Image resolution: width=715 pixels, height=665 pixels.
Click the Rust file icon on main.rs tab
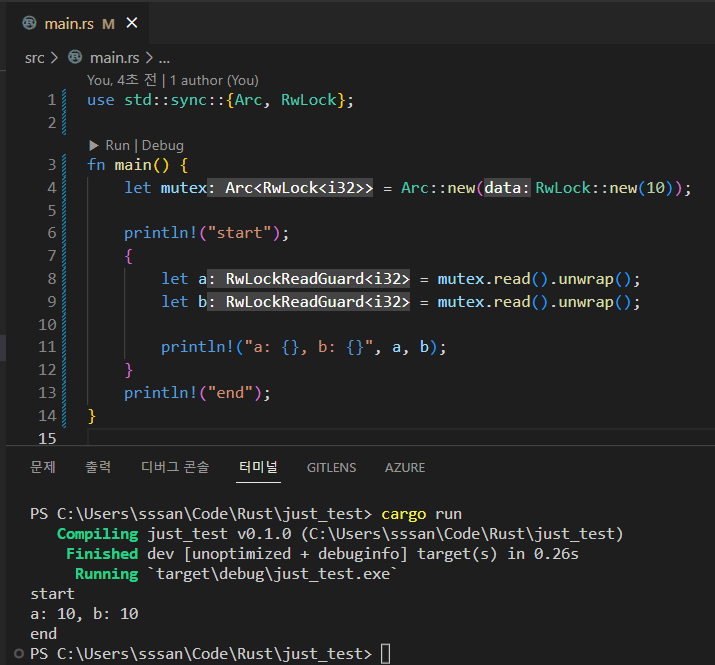[x=29, y=23]
